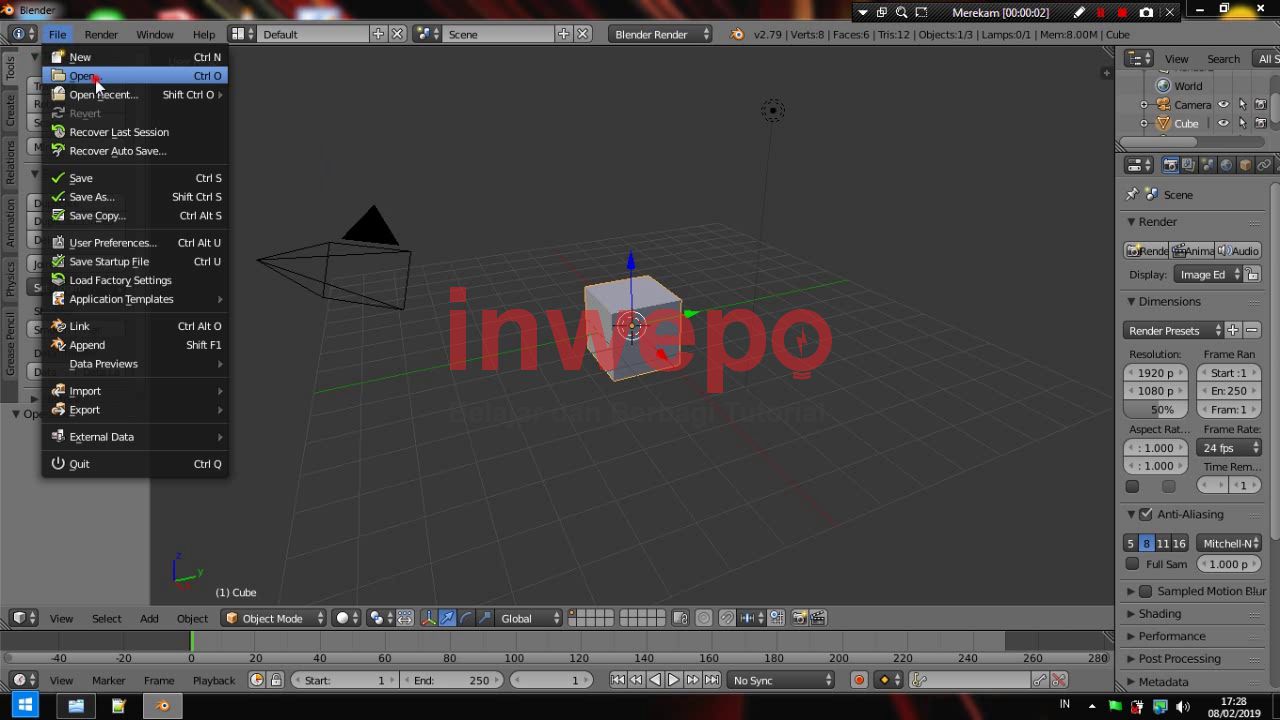Click the translate manipulator arrow icon
Screen dimensions: 1280x720
[x=447, y=618]
